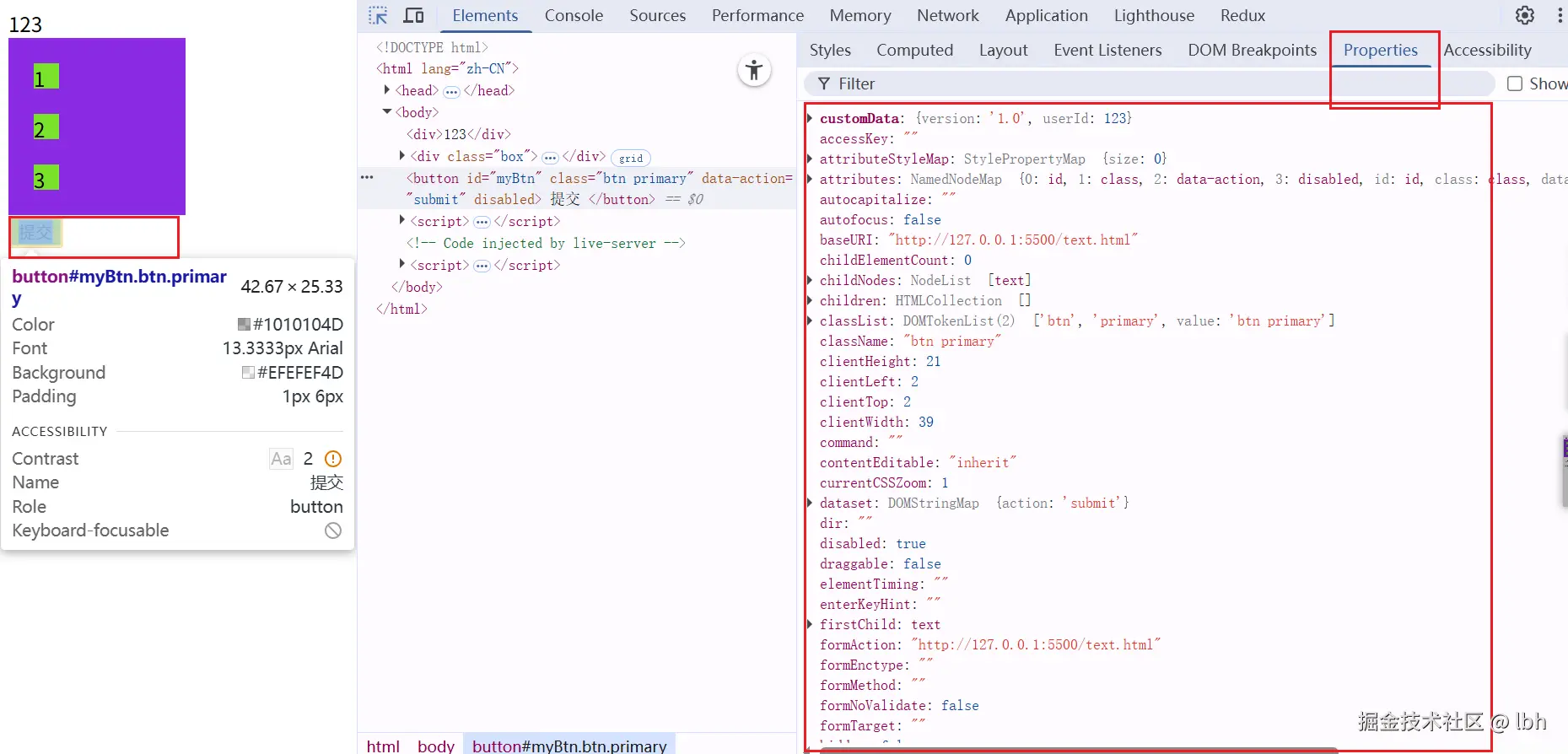Open the Computed styles tab
Screen dimensions: 1568x754
click(x=914, y=51)
